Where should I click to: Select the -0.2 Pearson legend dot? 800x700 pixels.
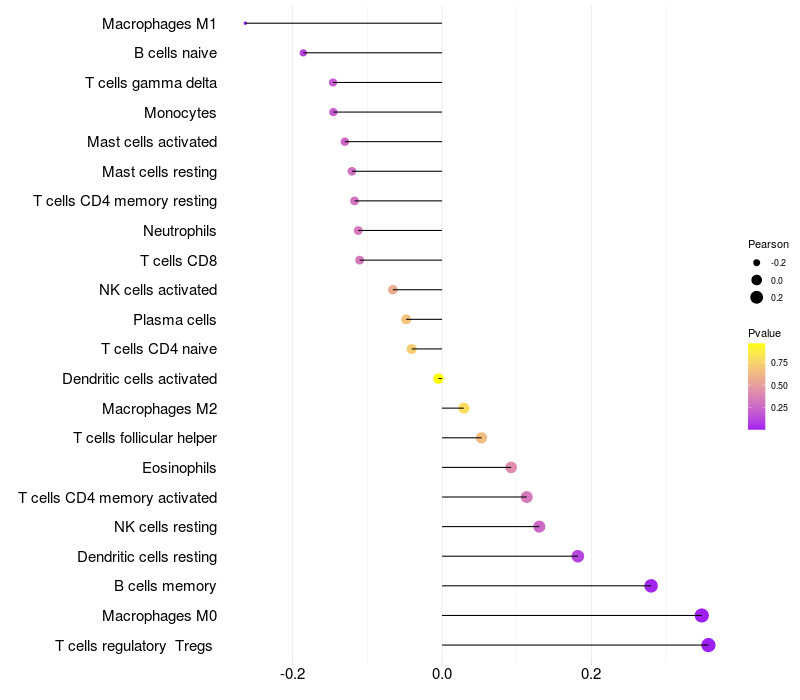pyautogui.click(x=757, y=263)
